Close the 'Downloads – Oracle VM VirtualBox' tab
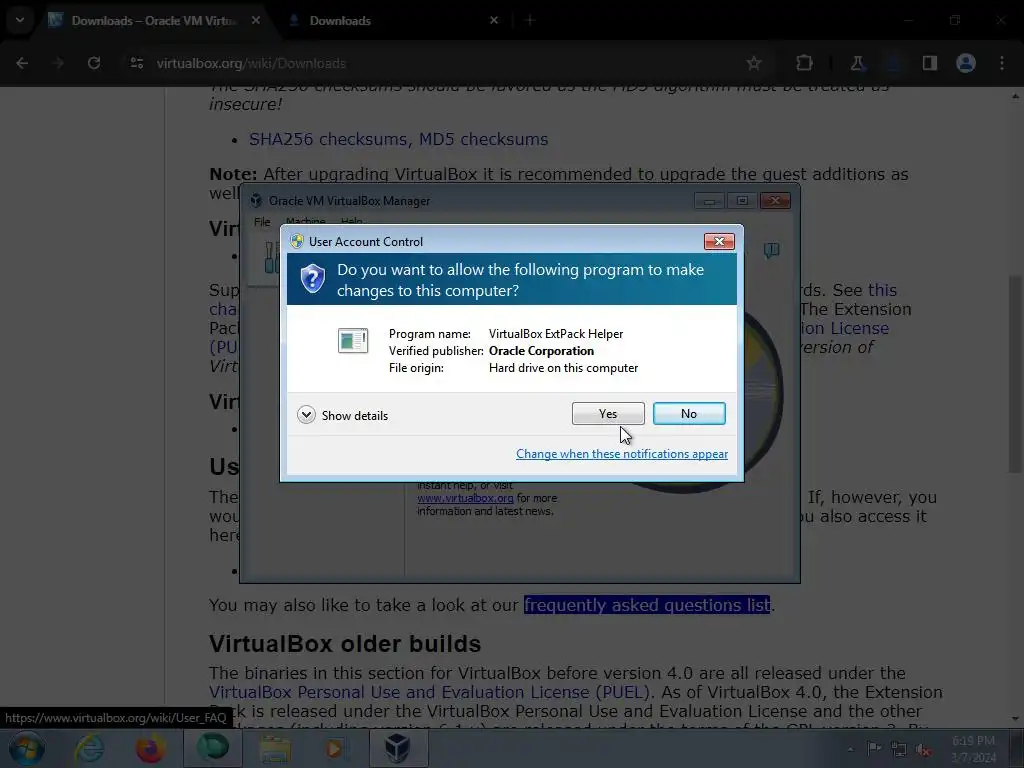Image resolution: width=1024 pixels, height=768 pixels. coord(255,21)
